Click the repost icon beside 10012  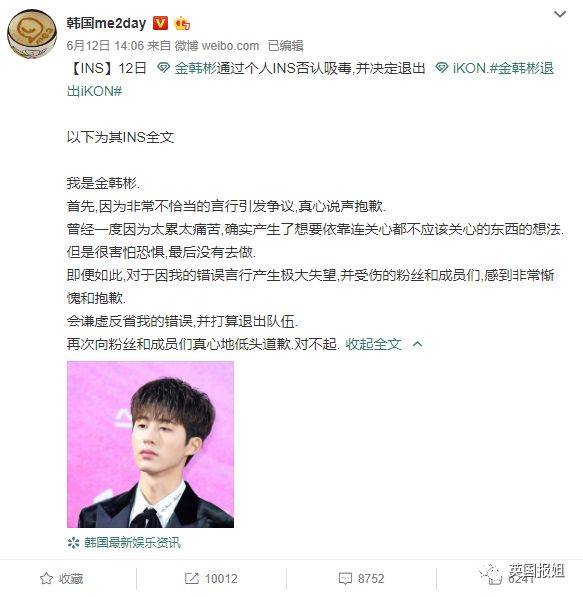pos(192,578)
